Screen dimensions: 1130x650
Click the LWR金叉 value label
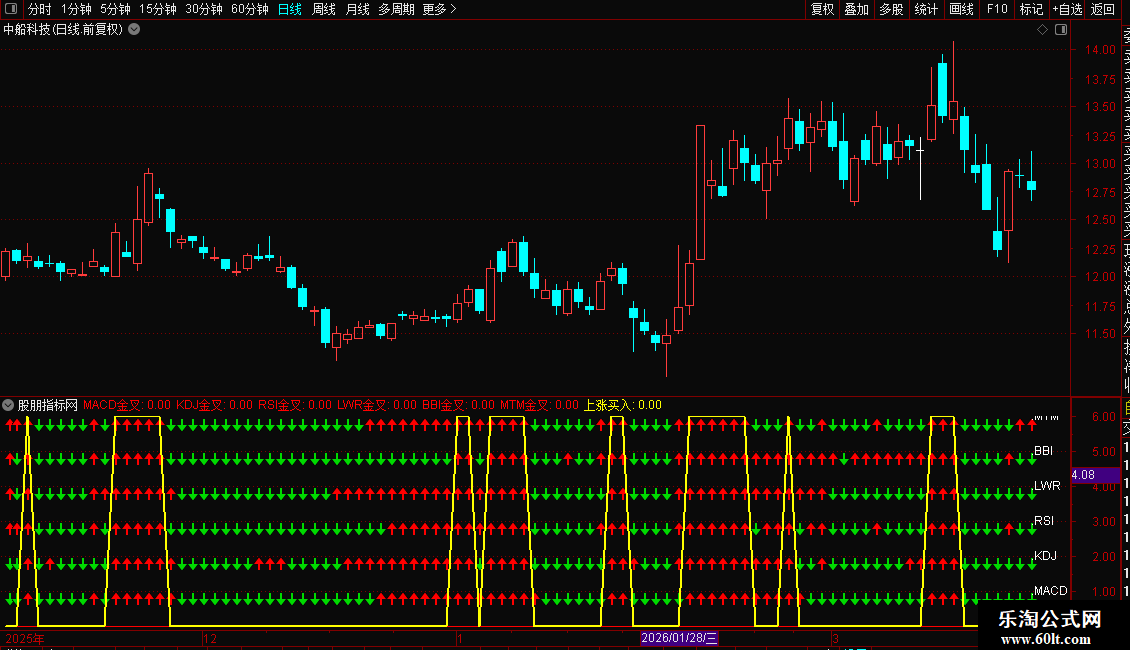pyautogui.click(x=377, y=405)
